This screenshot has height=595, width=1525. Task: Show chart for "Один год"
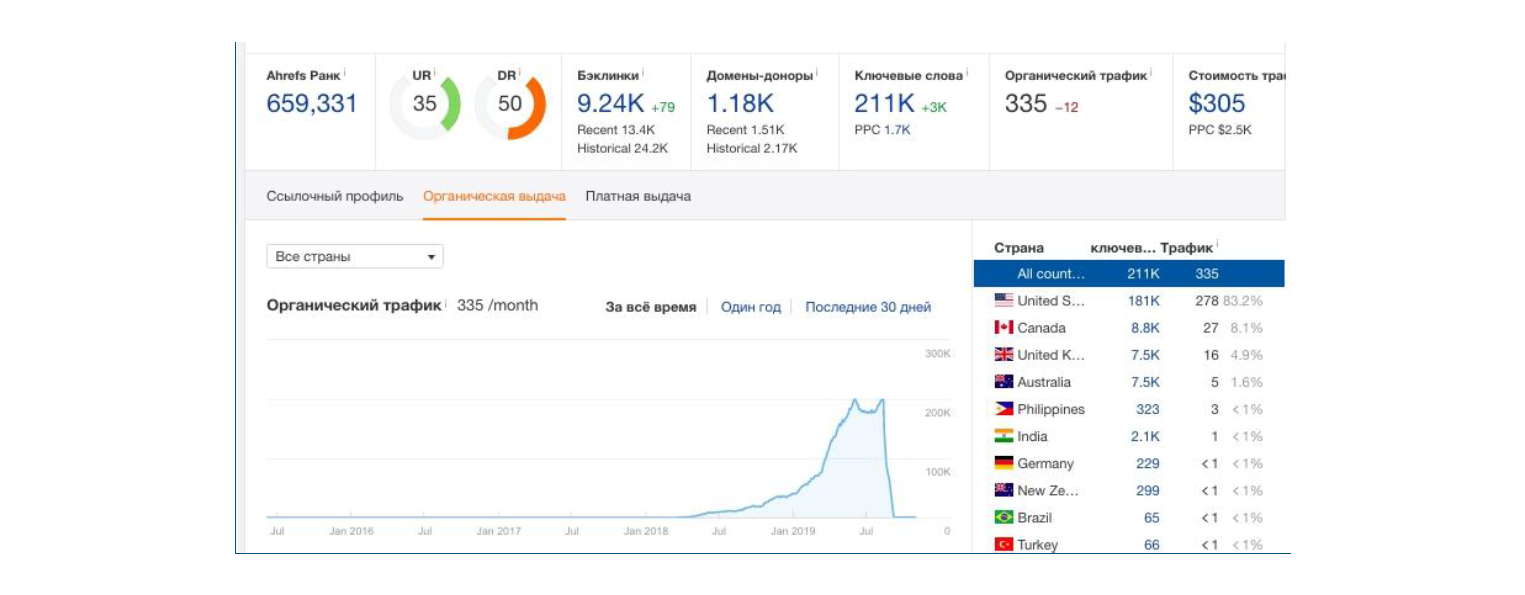[750, 307]
